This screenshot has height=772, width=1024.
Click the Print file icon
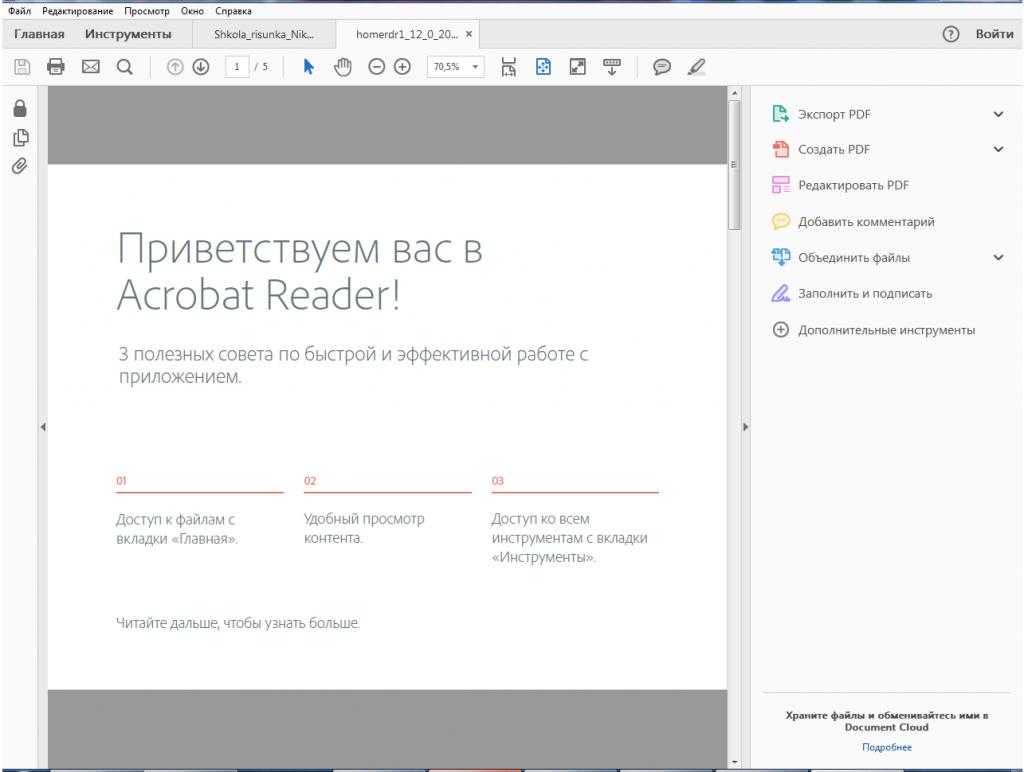tap(56, 67)
